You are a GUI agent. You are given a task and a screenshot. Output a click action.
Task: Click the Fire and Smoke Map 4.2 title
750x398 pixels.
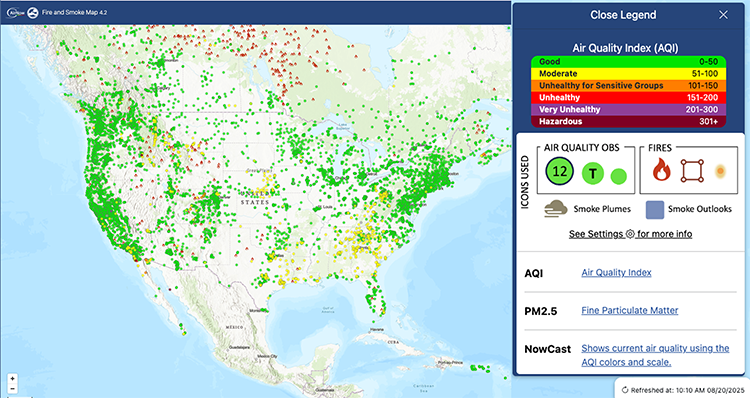74,12
